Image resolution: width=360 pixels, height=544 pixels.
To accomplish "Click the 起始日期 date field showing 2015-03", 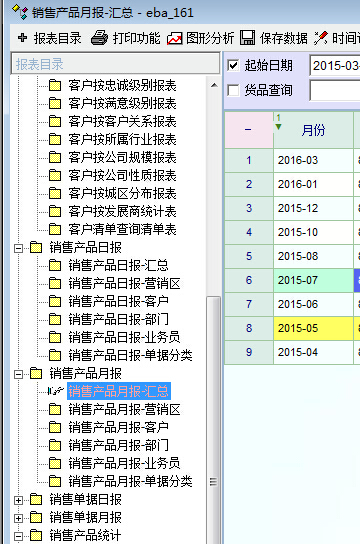I will (335, 65).
